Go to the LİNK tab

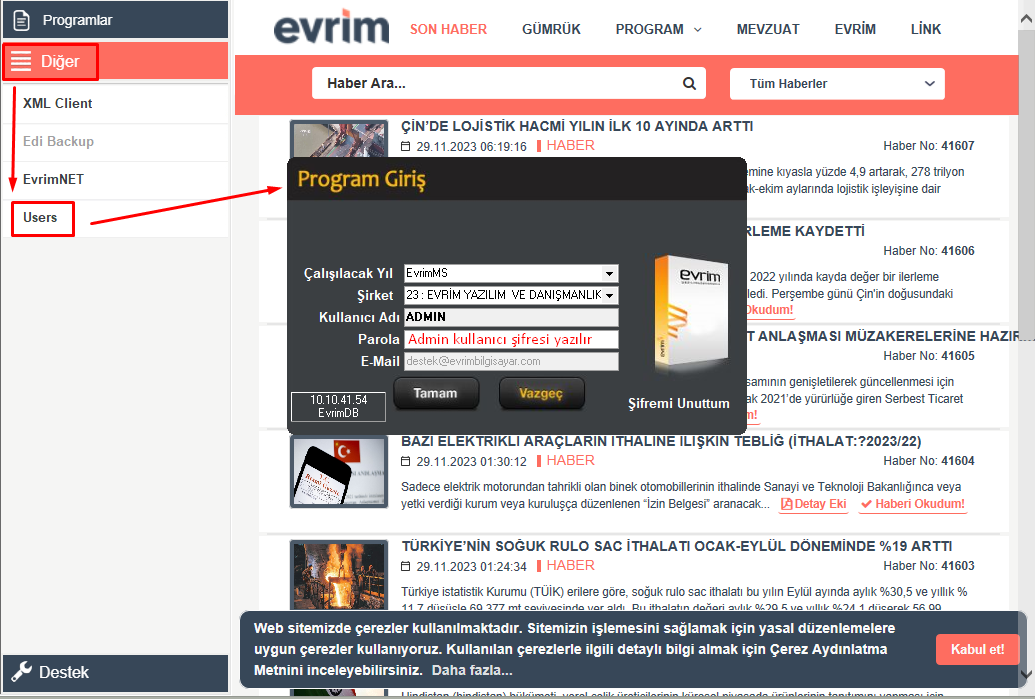click(x=925, y=29)
